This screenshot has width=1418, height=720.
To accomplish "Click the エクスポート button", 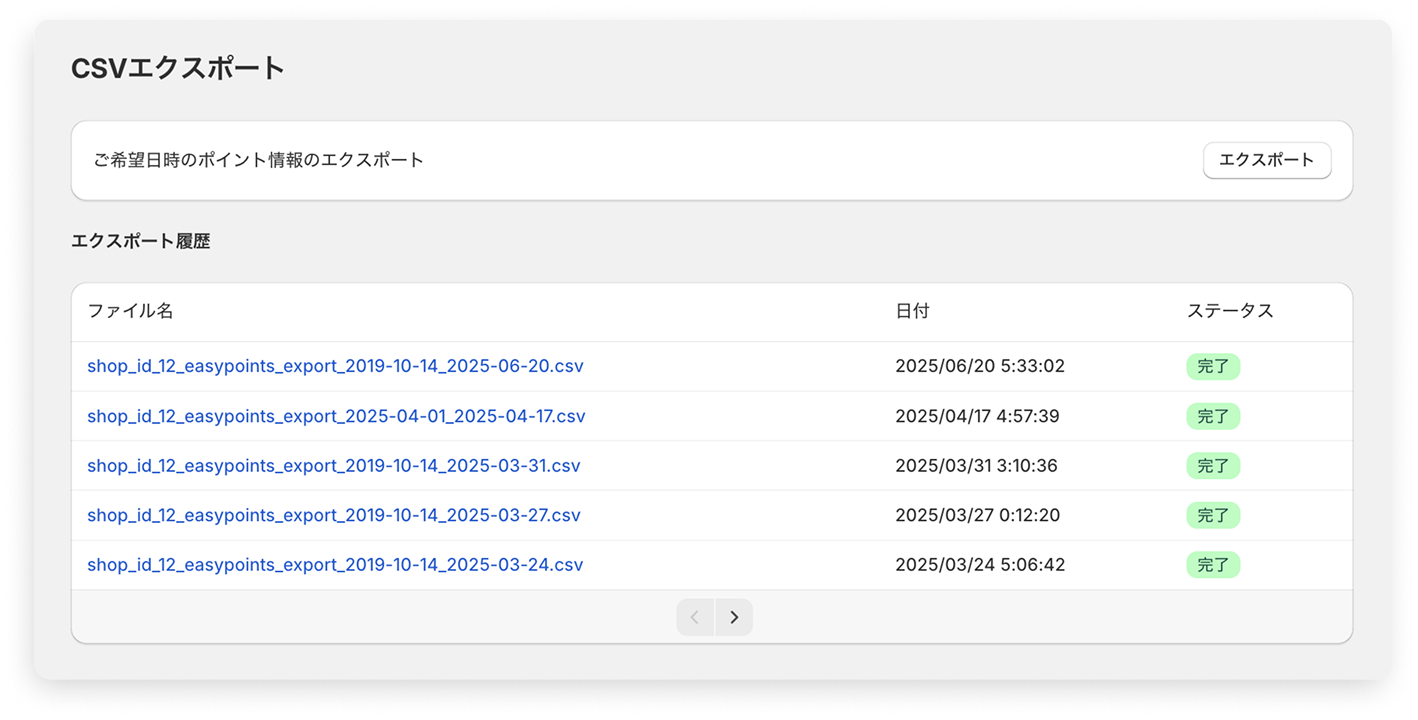I will (1266, 160).
